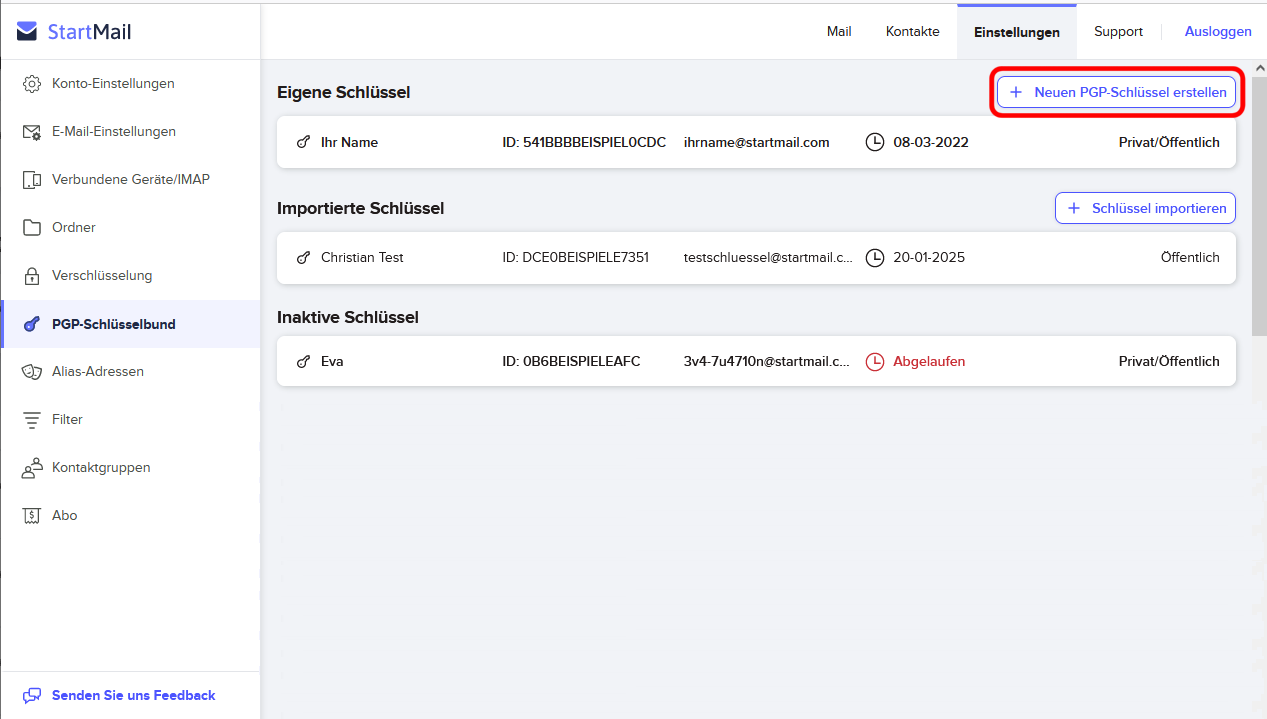Screen dimensions: 1267x719
Task: Click the vertical scrollbar thumb
Action: click(x=1259, y=205)
